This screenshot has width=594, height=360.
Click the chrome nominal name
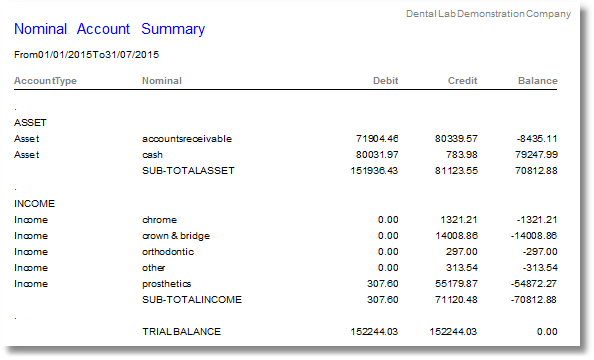click(x=159, y=220)
